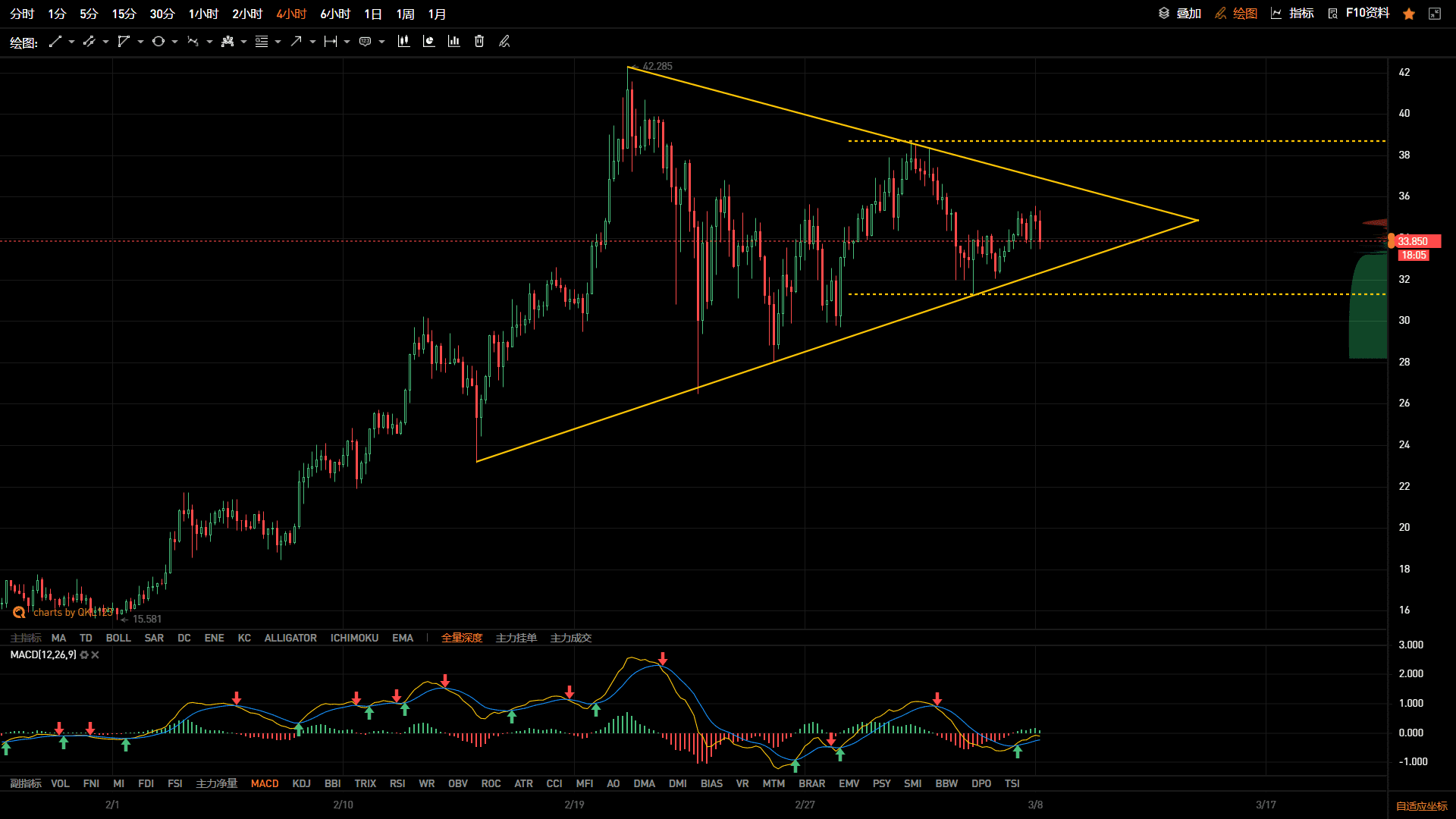Select the parallel channel drawing tool
This screenshot has width=1456, height=819.
point(89,42)
